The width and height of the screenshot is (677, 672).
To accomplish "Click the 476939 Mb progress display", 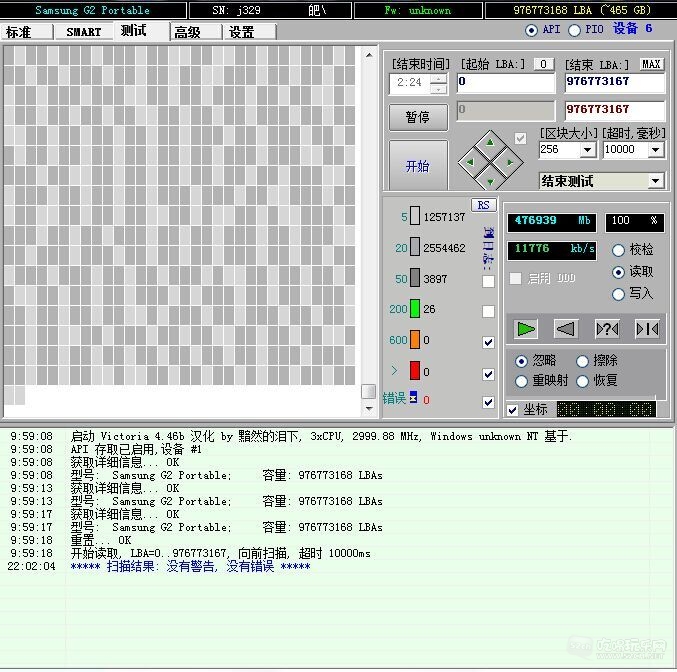I will coord(551,222).
